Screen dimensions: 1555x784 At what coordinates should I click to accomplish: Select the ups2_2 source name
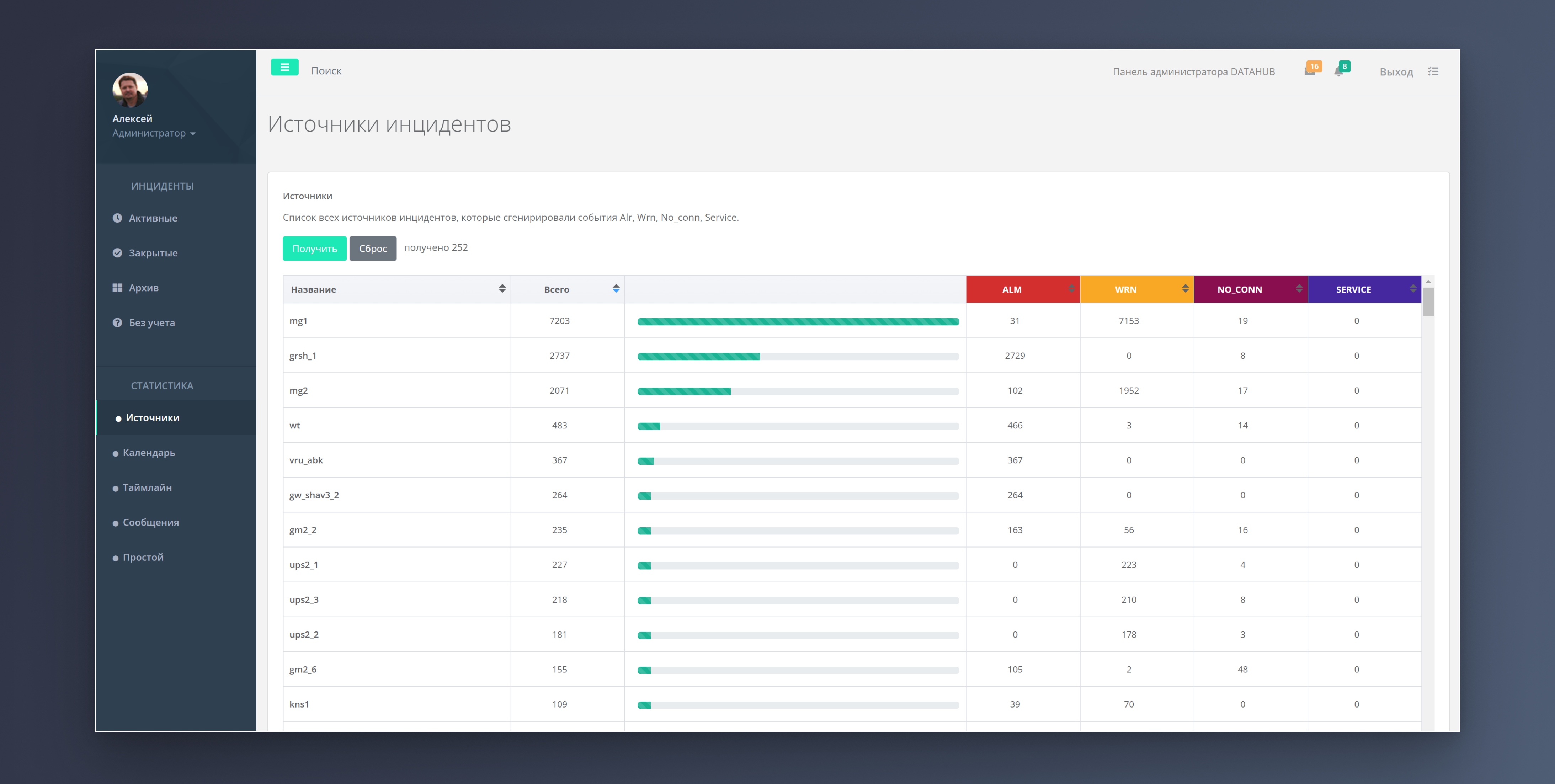pyautogui.click(x=304, y=635)
